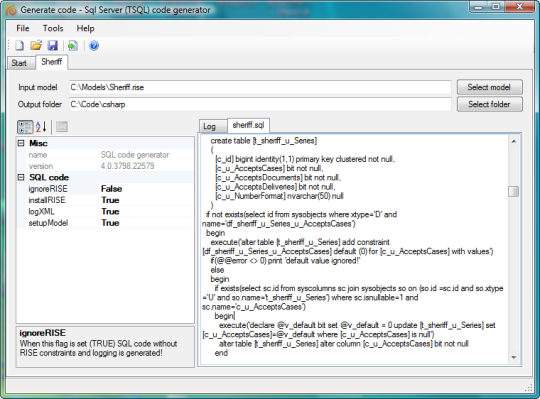The height and width of the screenshot is (399, 540).
Task: Click the application icon in title bar
Action: (11, 10)
